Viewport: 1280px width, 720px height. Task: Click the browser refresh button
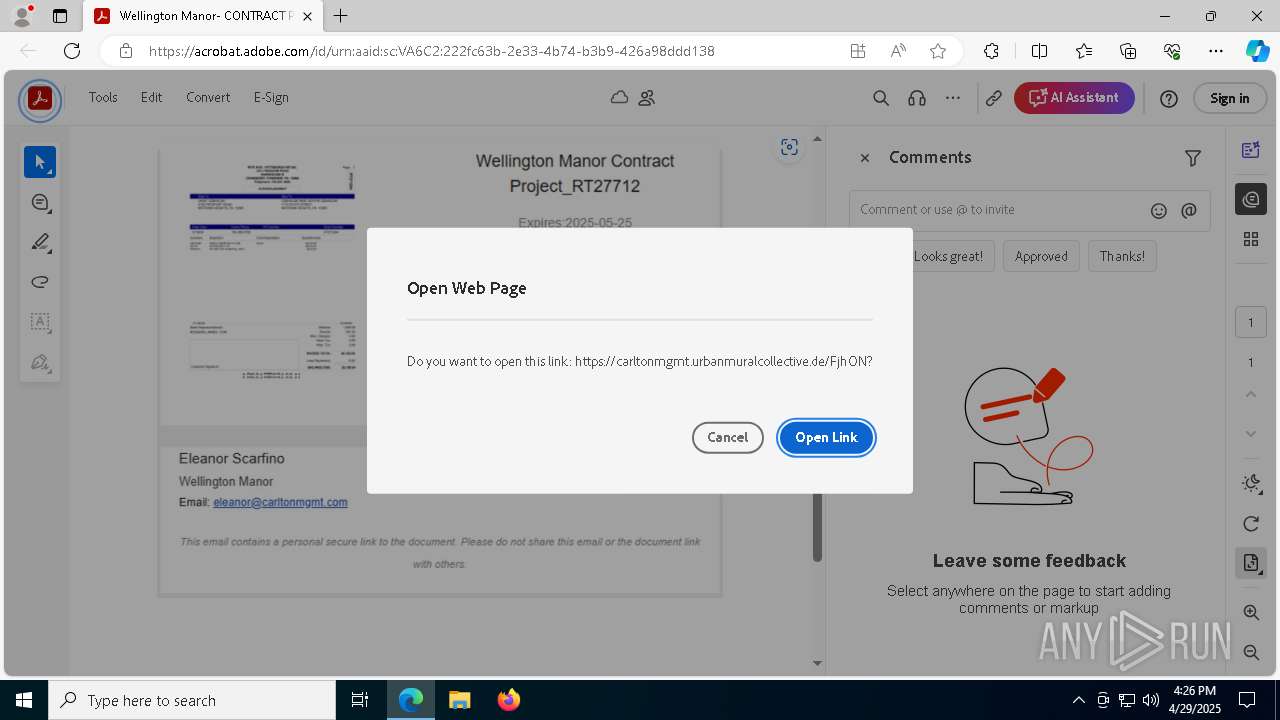(72, 51)
